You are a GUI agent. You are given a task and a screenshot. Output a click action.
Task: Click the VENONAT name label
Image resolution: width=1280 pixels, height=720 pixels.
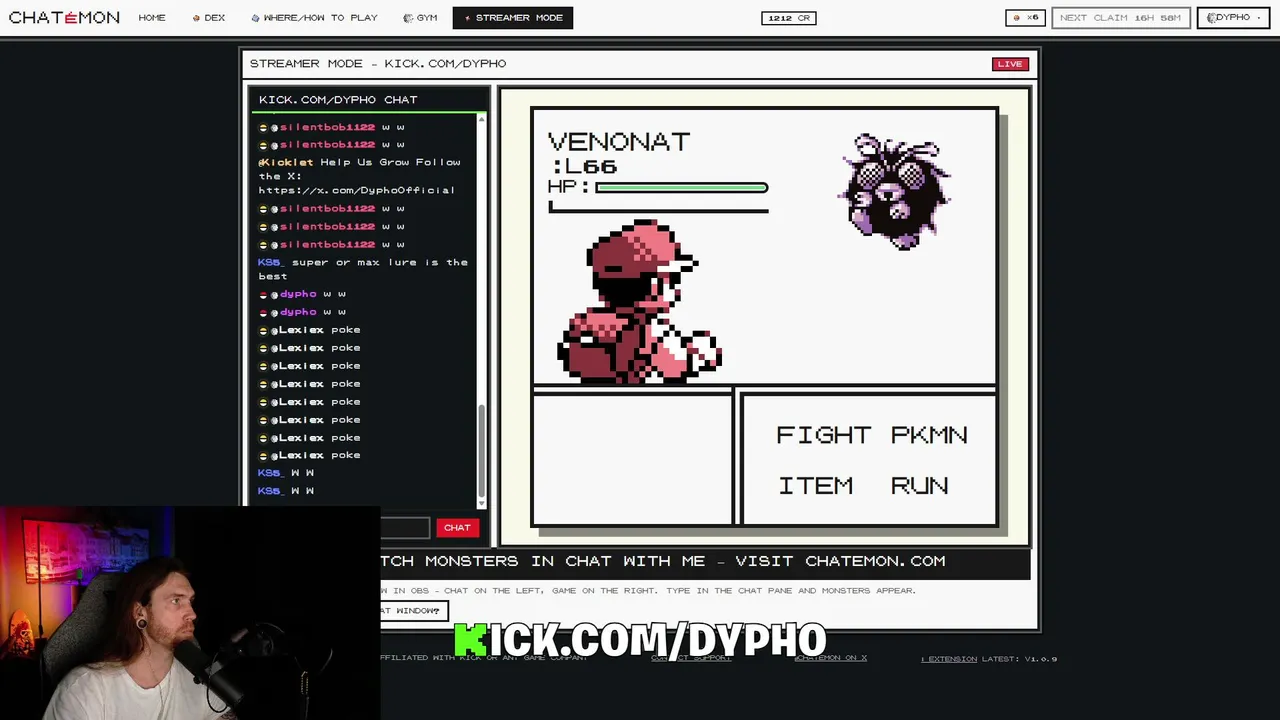tap(619, 141)
